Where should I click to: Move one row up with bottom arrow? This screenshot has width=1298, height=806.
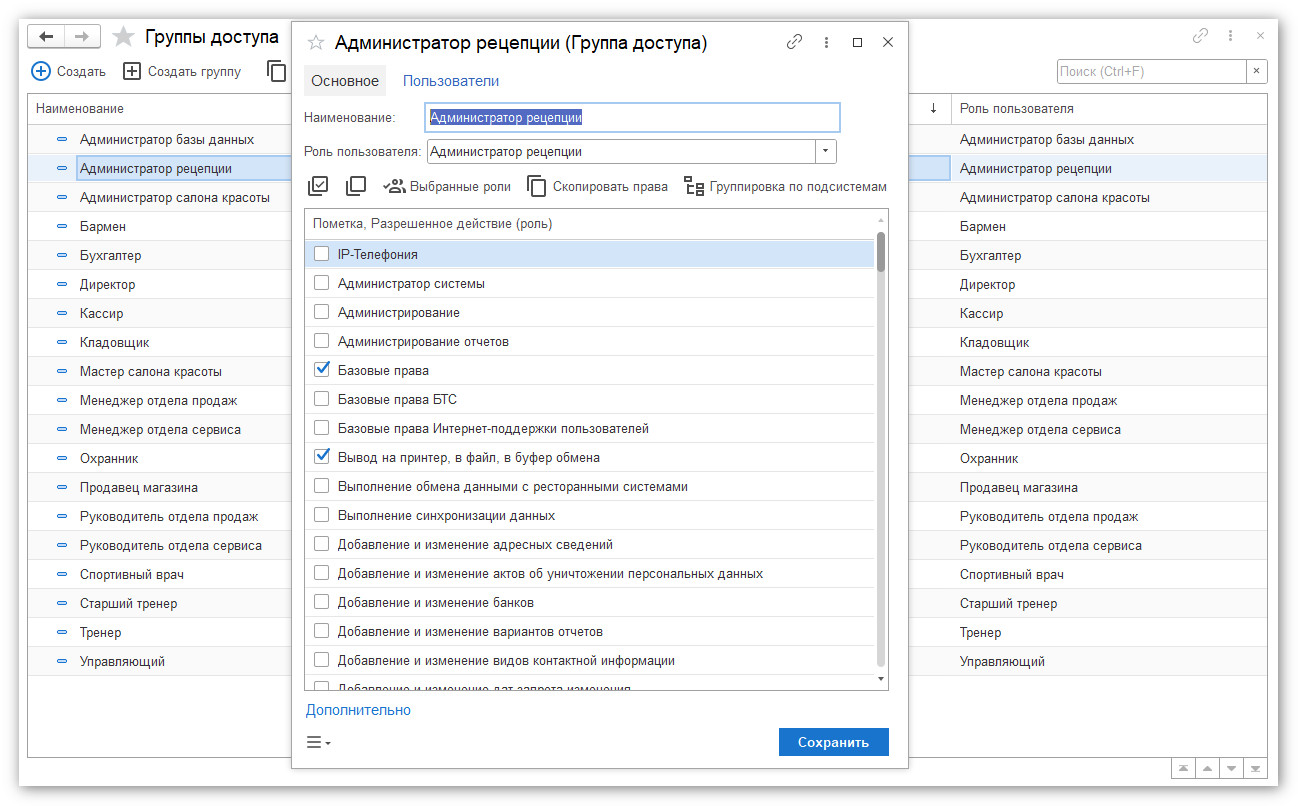pos(1208,768)
